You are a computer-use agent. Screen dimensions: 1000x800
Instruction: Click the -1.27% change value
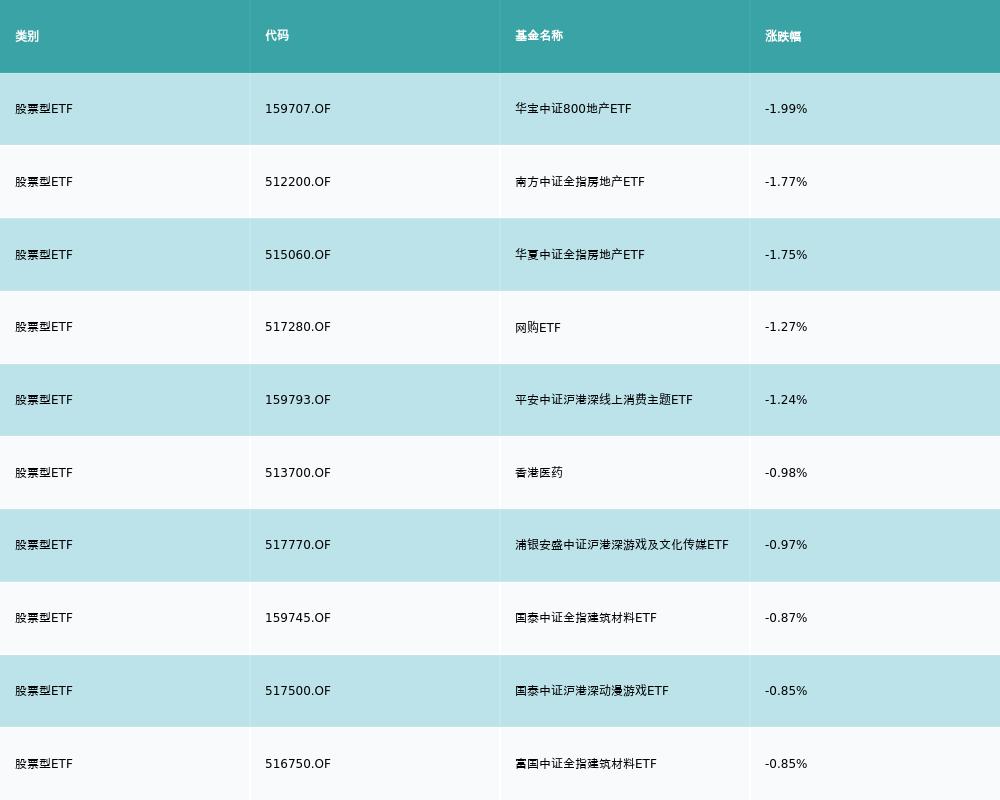(786, 327)
